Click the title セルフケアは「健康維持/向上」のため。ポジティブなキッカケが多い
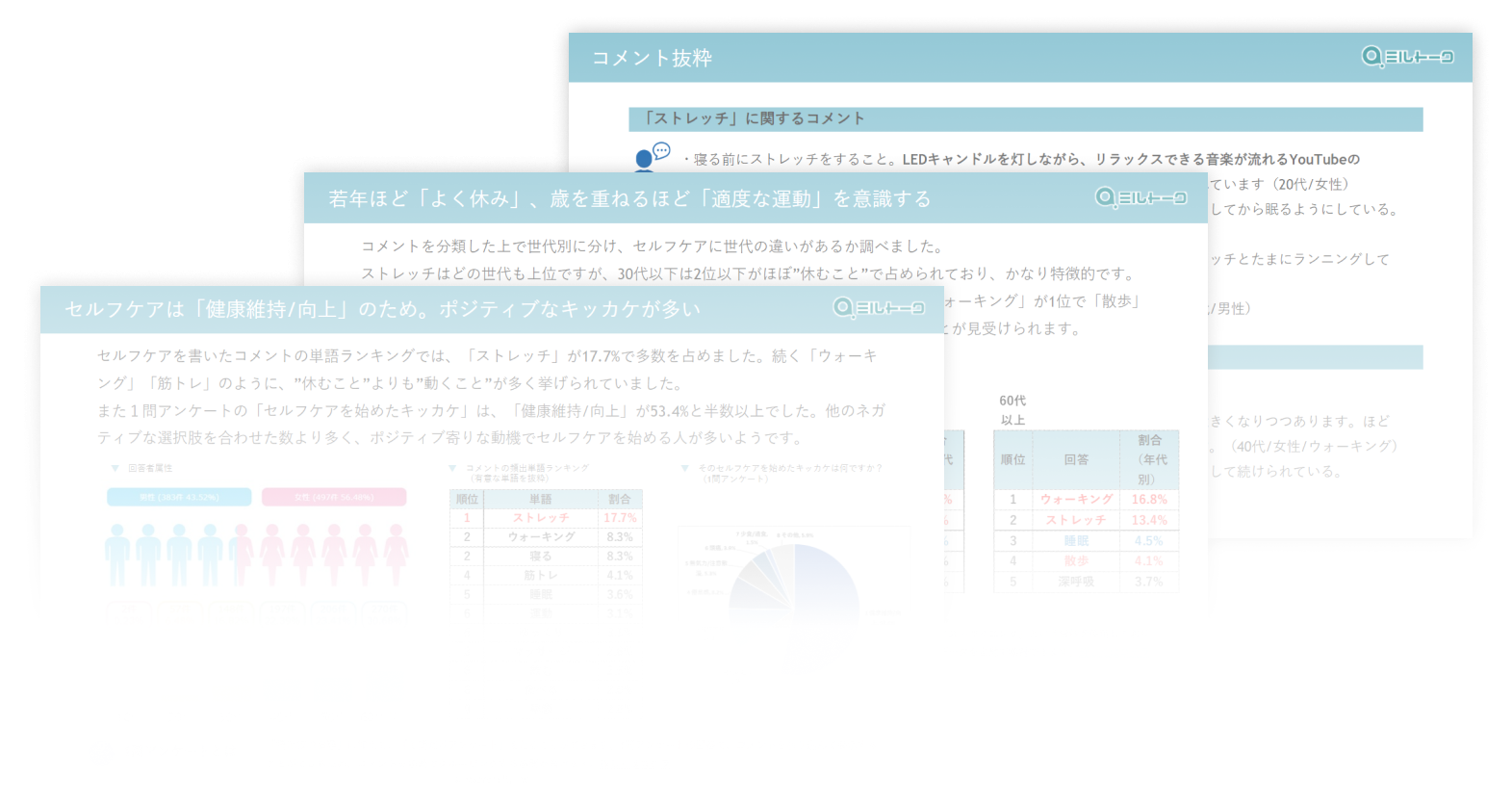This screenshot has width=1512, height=804. [x=383, y=309]
